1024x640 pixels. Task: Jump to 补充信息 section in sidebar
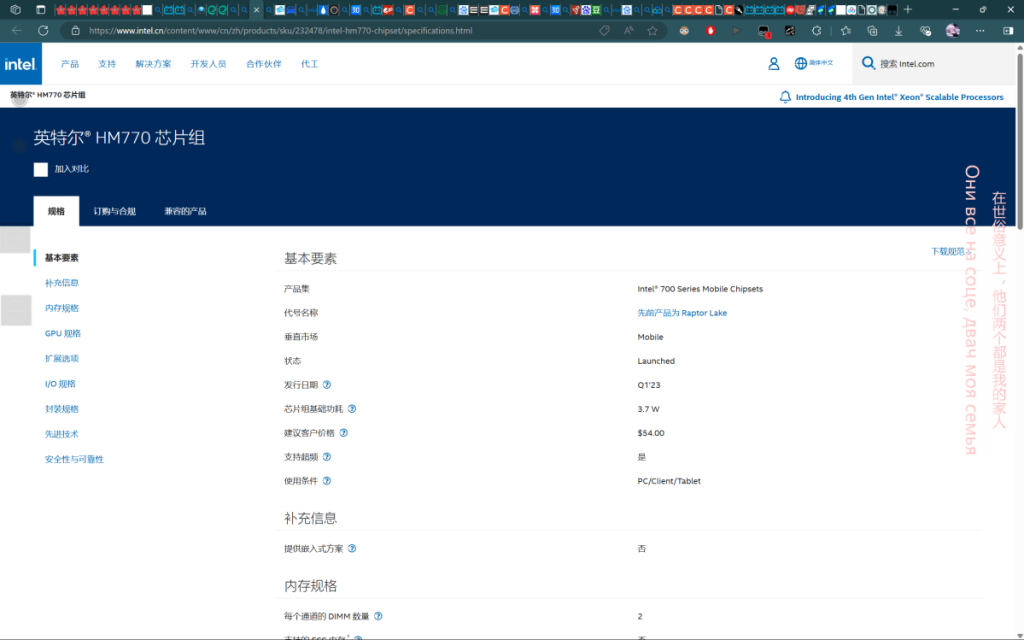pos(62,283)
